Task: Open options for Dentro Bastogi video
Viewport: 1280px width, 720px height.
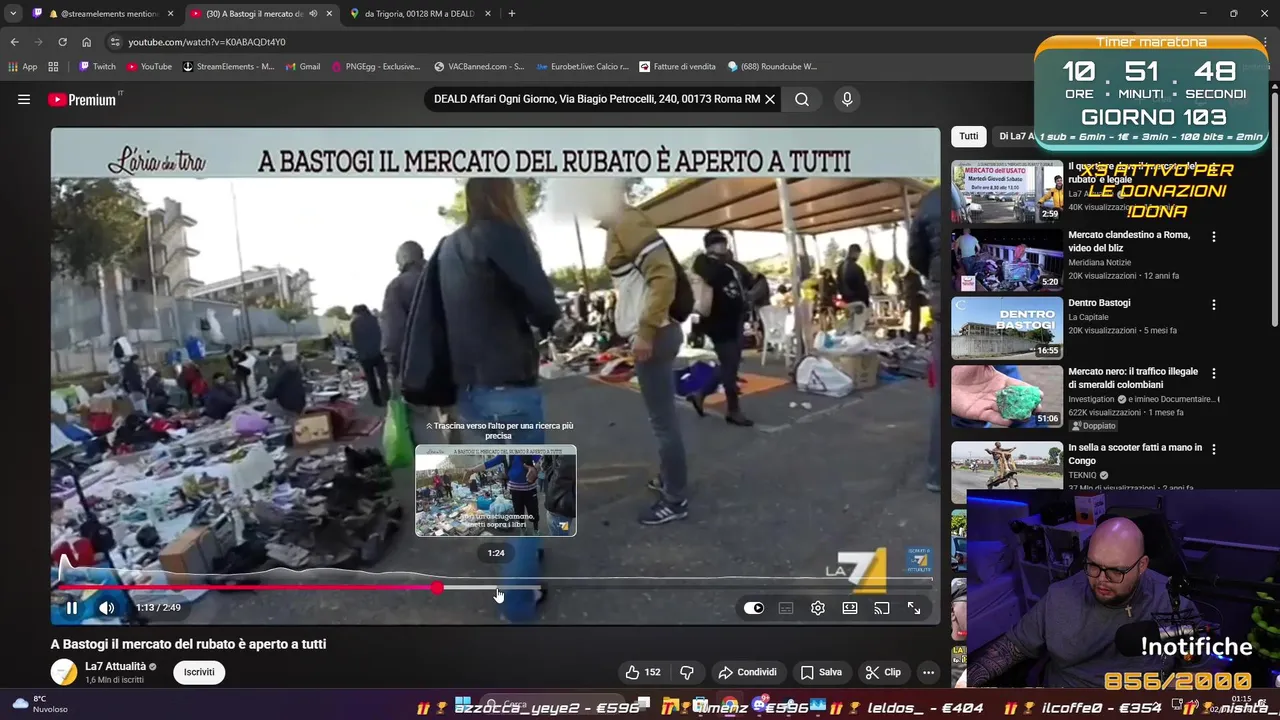Action: coord(1214,304)
